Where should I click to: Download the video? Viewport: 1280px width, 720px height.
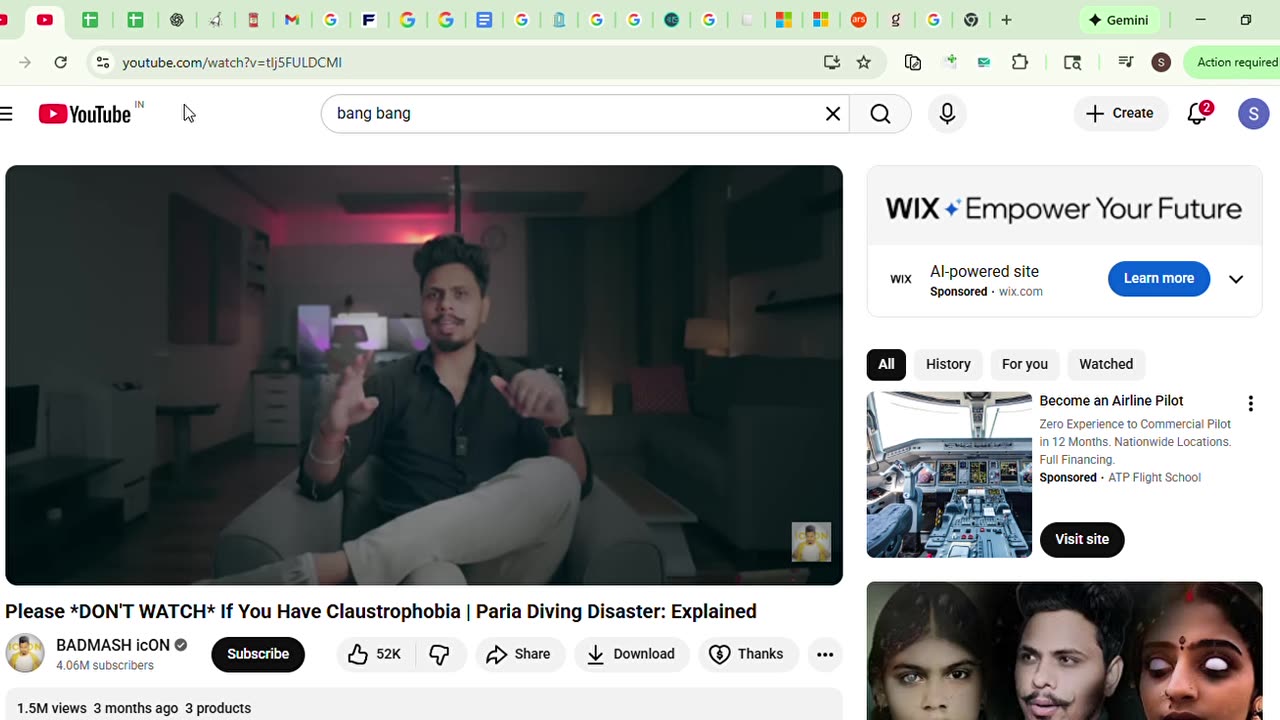coord(631,654)
